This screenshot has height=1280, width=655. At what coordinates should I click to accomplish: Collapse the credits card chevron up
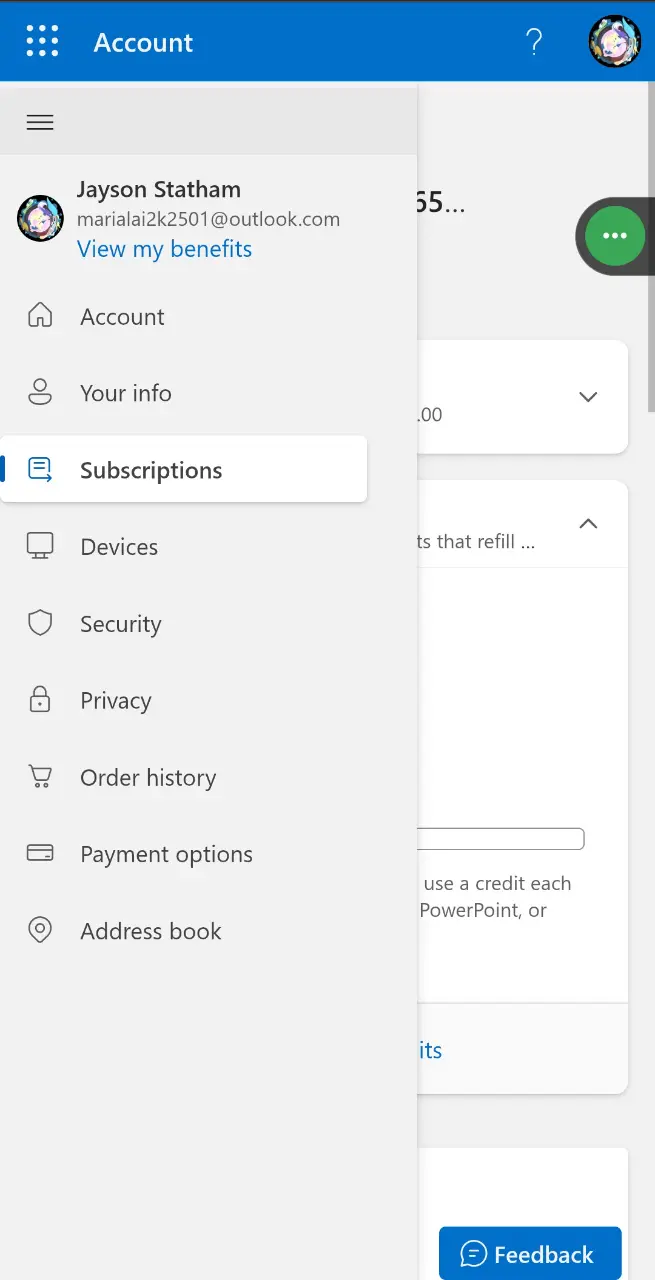pos(588,523)
